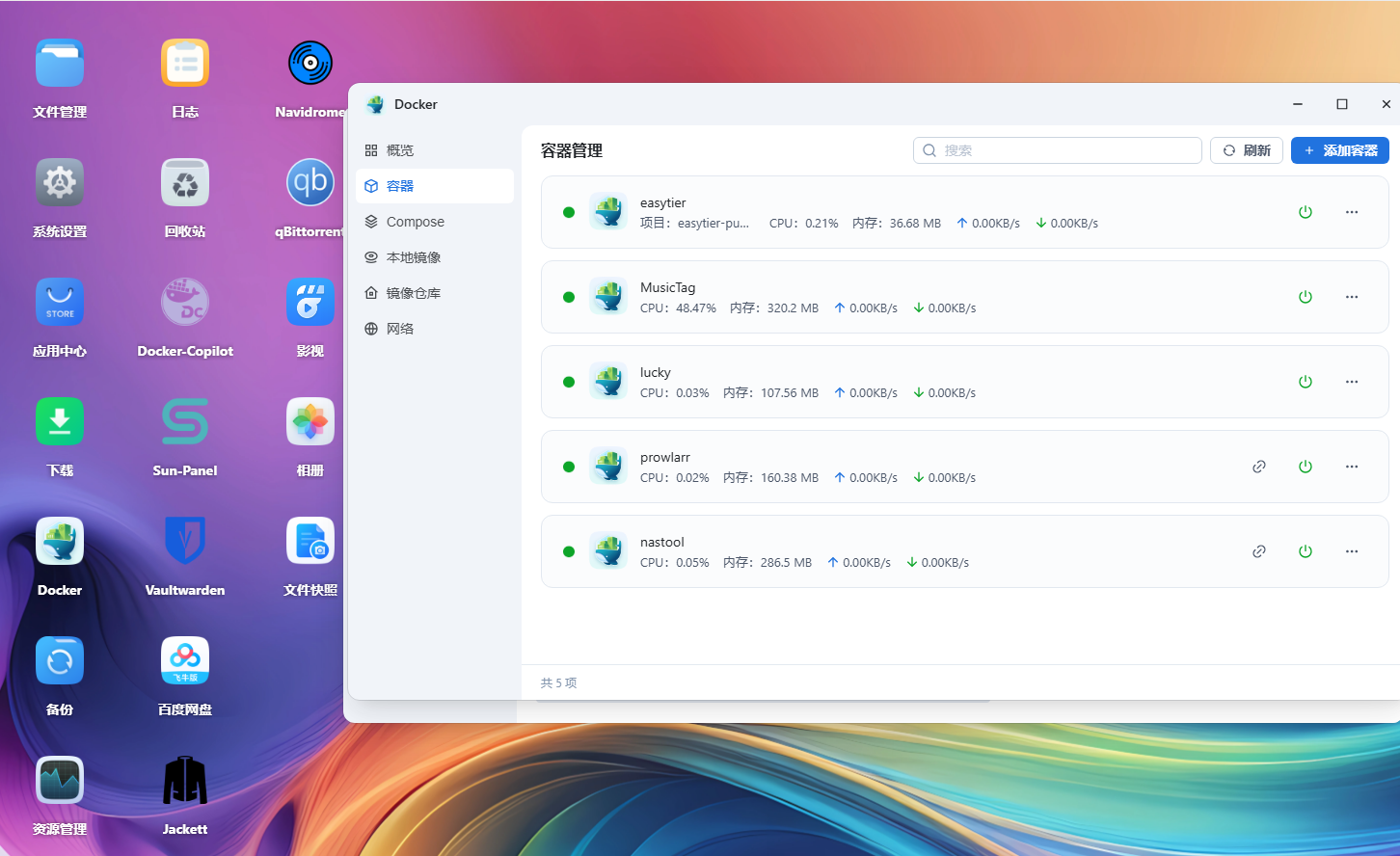Open the 日志 desktop icon
1400x856 pixels.
point(185,64)
